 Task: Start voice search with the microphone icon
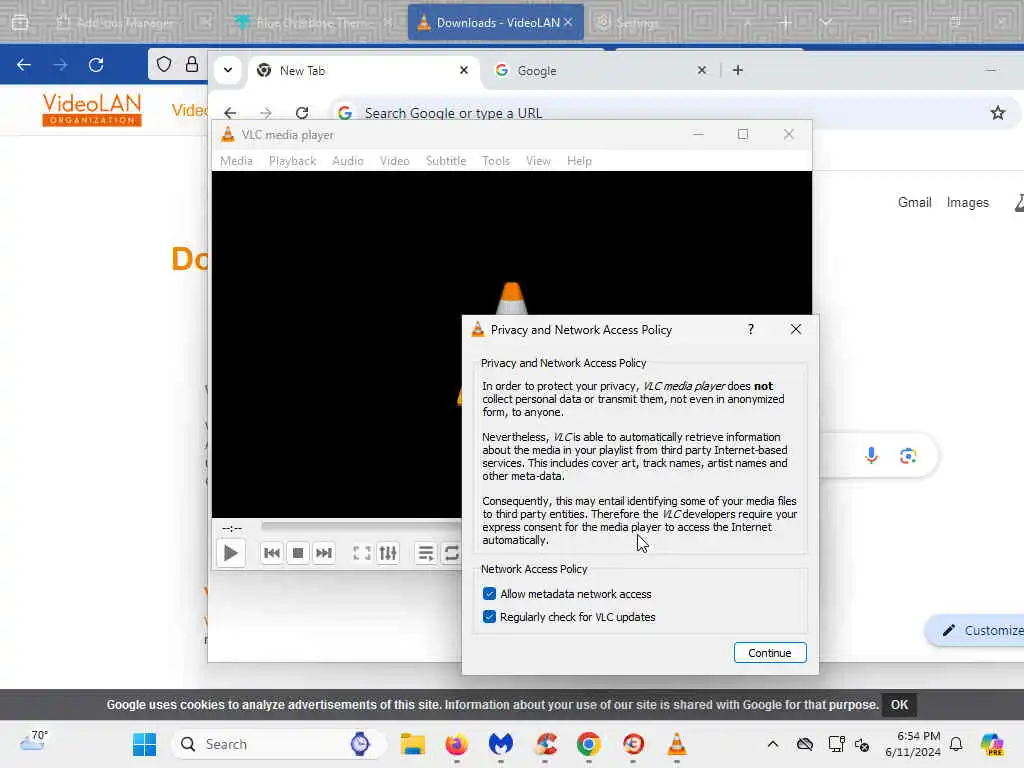click(871, 455)
